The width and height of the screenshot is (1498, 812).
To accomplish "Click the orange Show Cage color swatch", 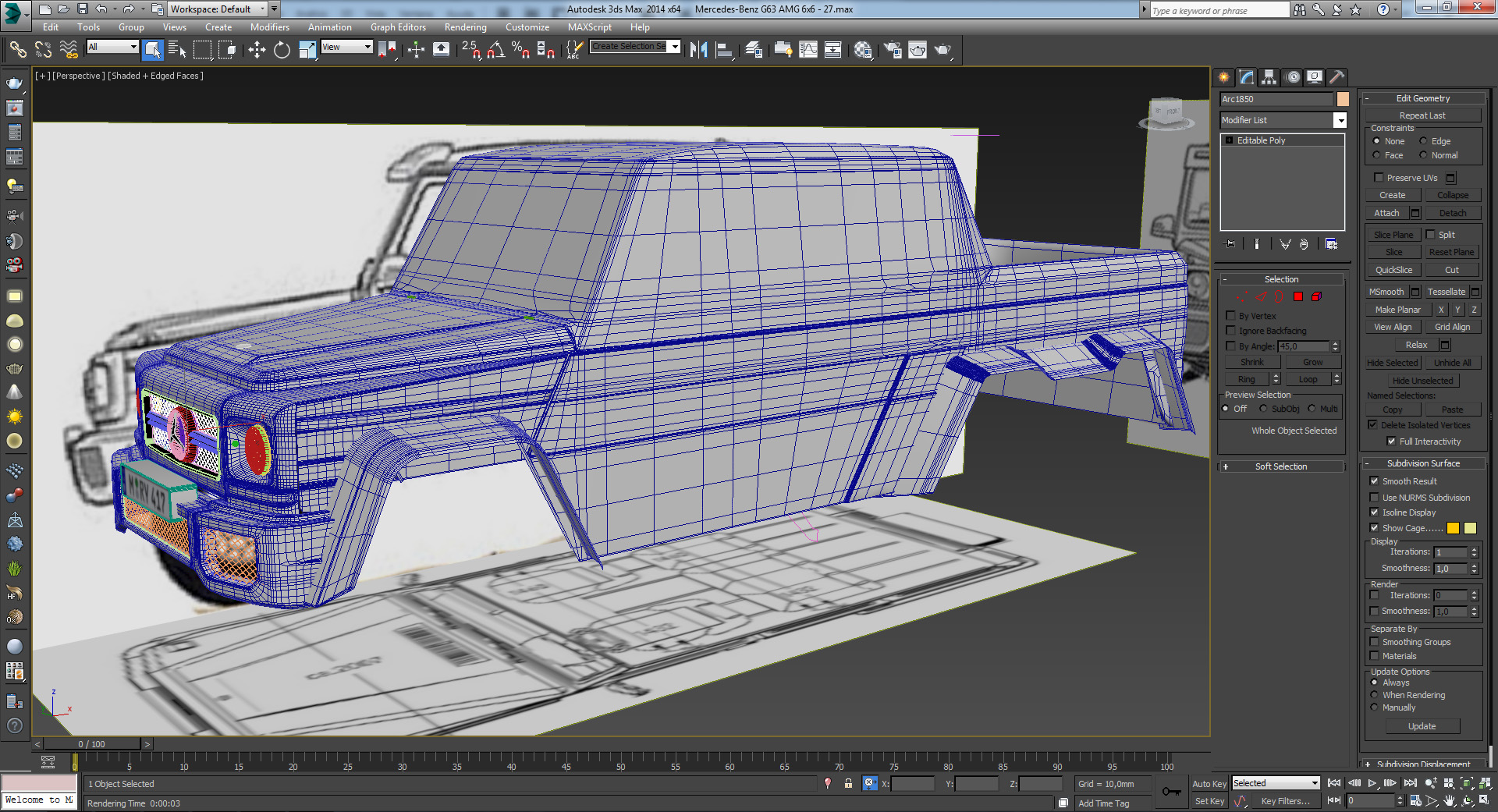I will pos(1453,528).
